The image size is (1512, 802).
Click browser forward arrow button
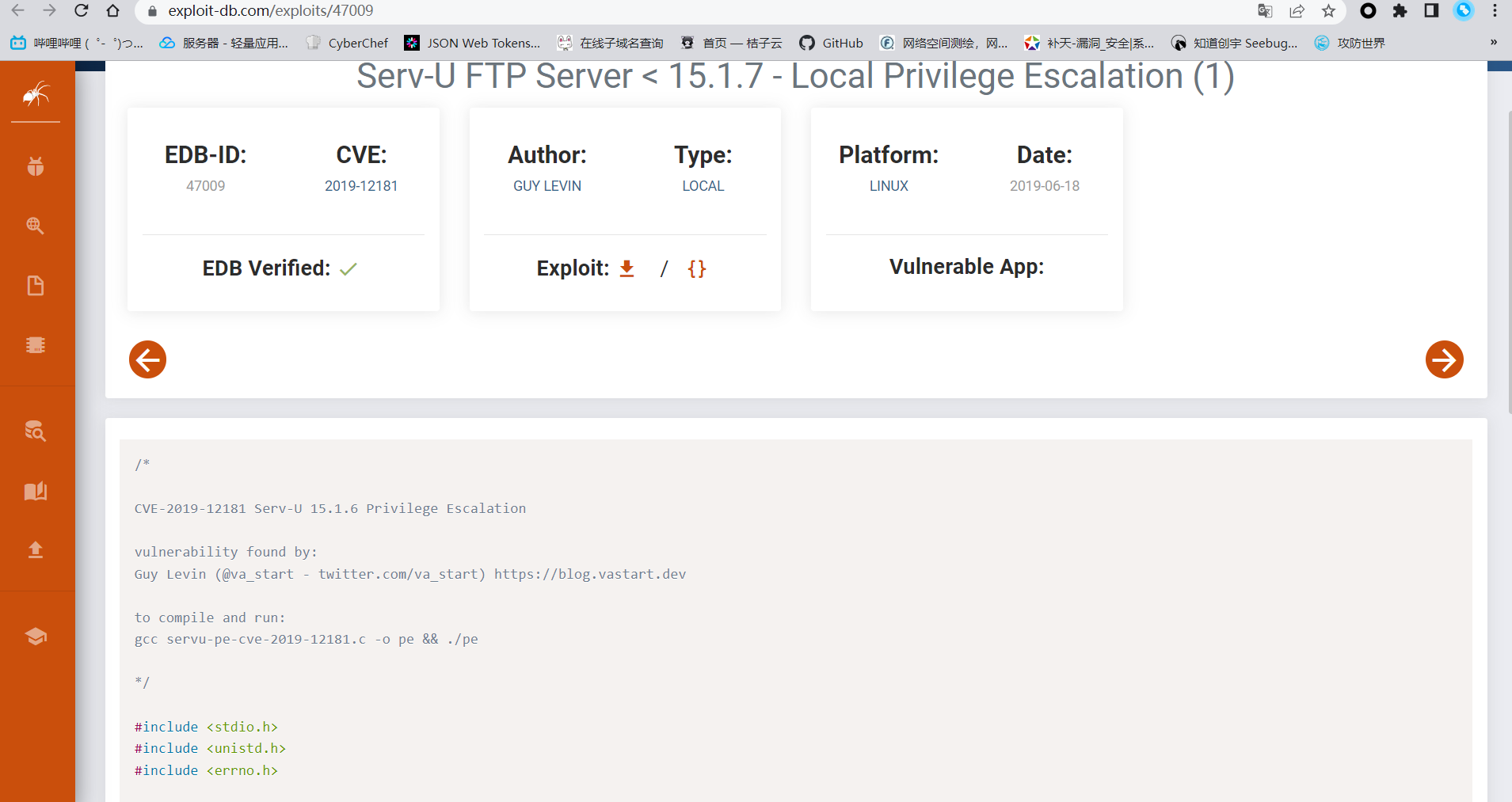coord(49,11)
